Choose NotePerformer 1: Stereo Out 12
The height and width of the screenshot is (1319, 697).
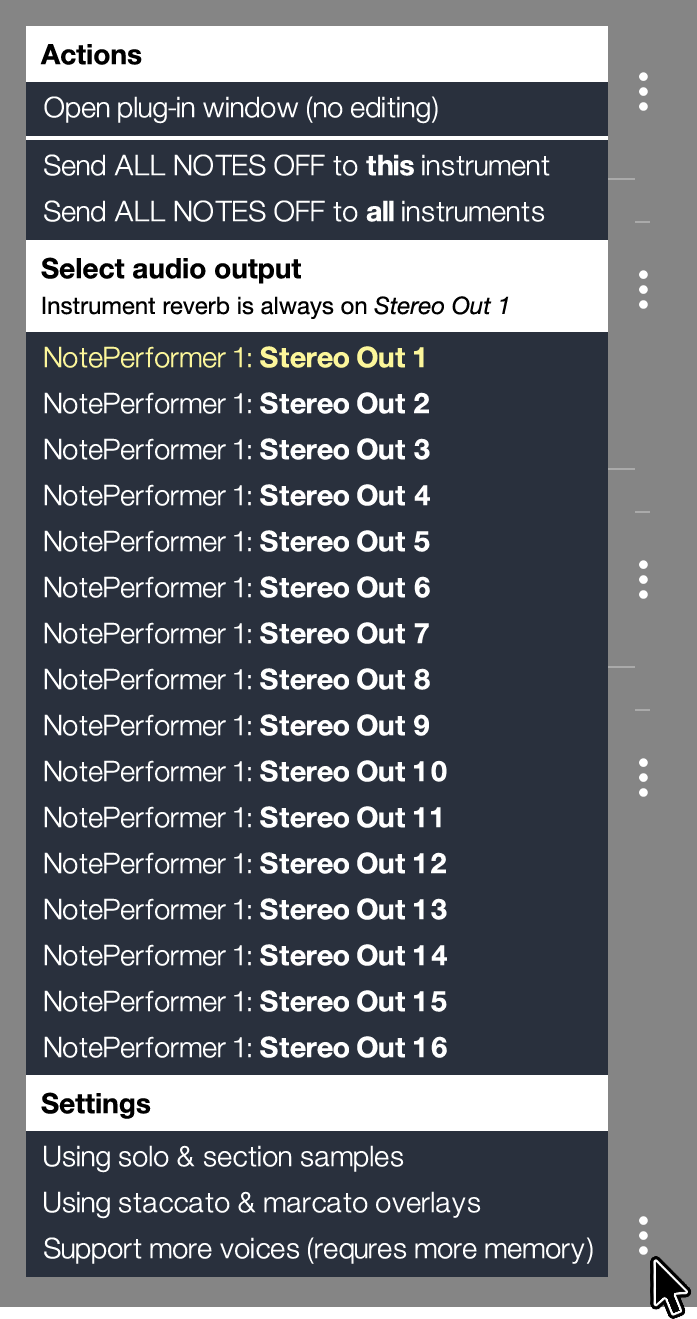(317, 864)
